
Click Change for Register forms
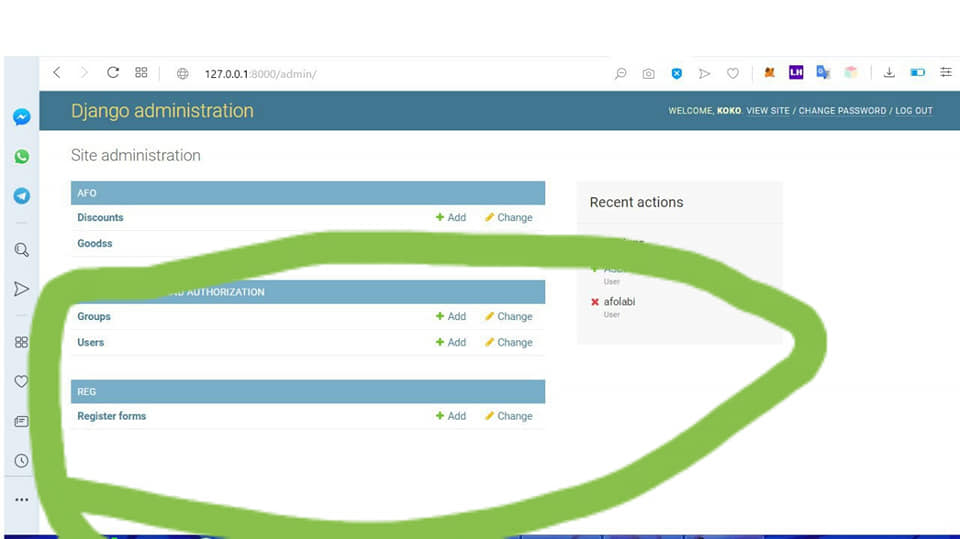[x=509, y=416]
